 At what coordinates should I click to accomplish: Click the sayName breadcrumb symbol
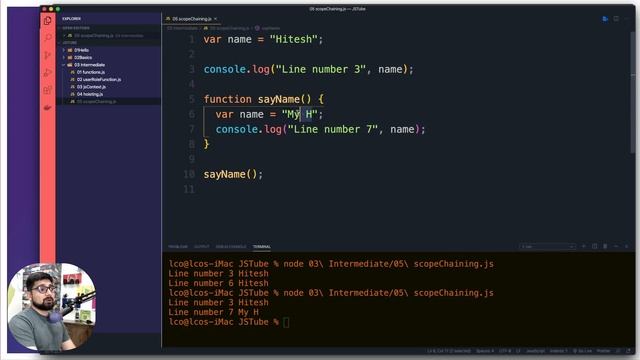coord(268,28)
